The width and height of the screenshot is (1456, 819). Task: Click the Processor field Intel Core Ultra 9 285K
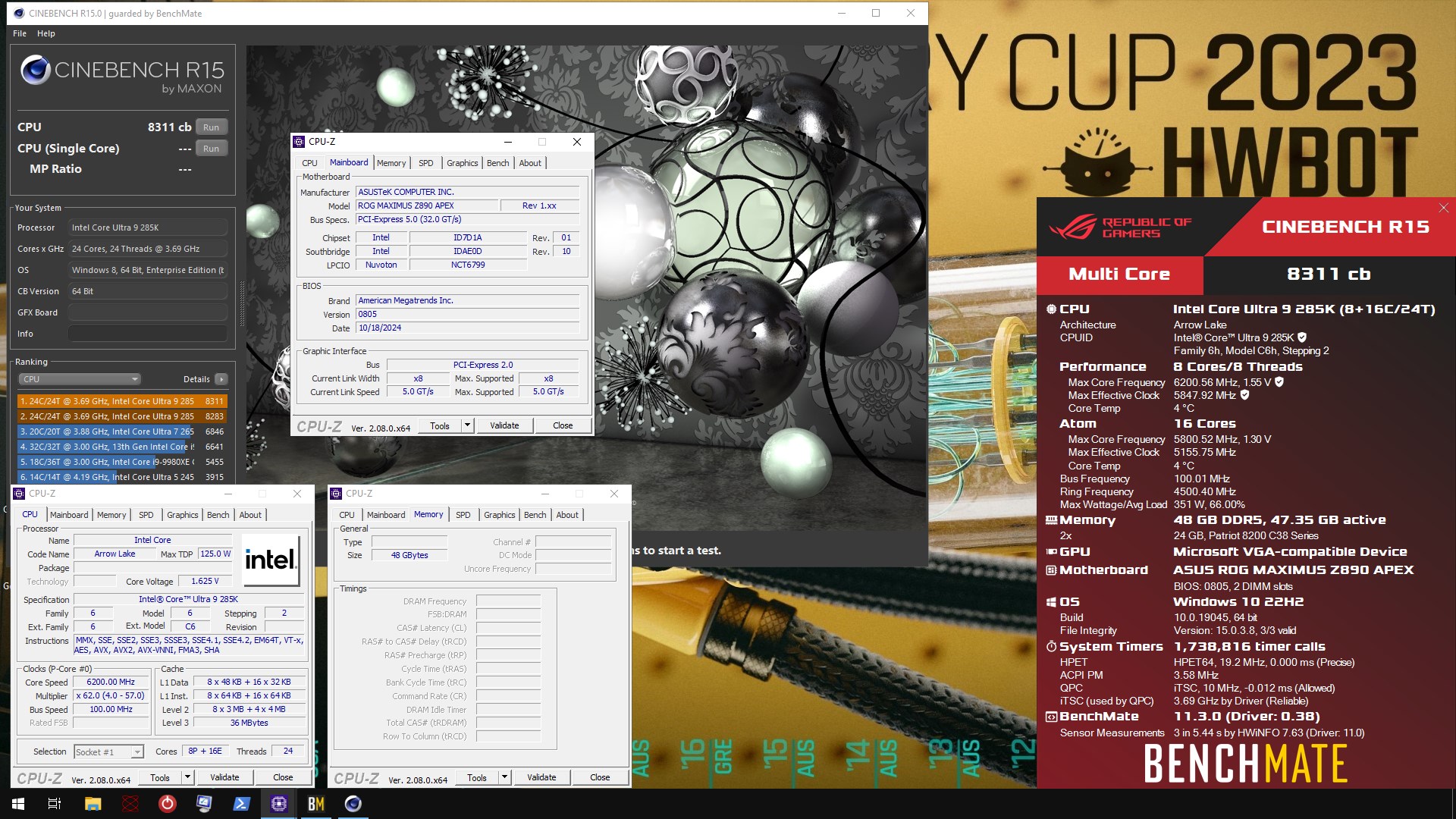(148, 227)
